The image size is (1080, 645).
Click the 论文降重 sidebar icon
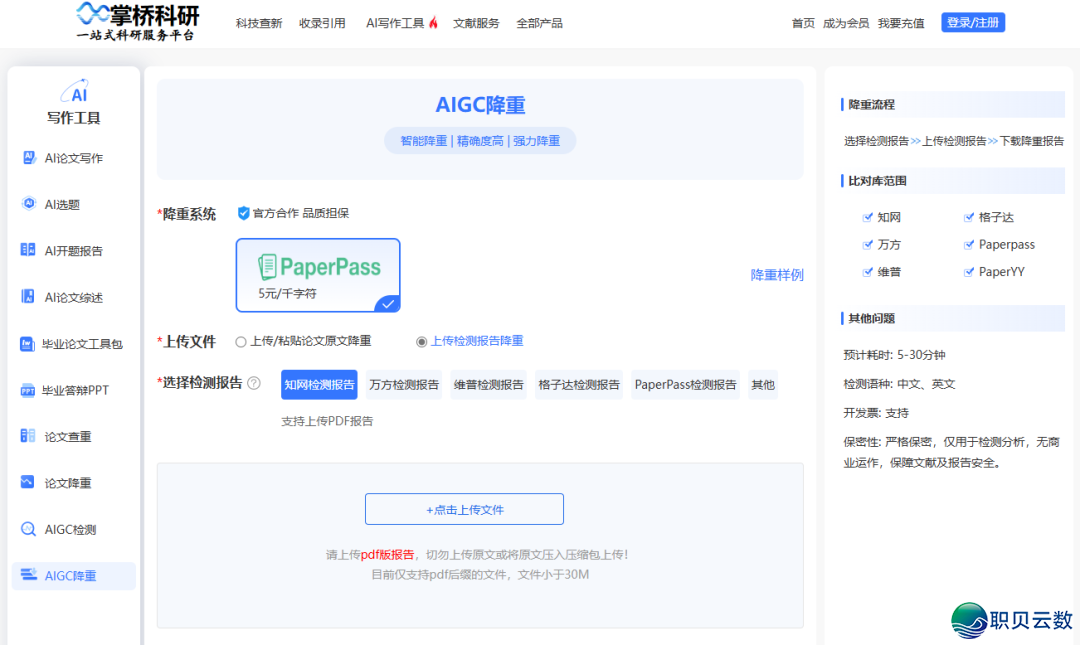(x=28, y=482)
